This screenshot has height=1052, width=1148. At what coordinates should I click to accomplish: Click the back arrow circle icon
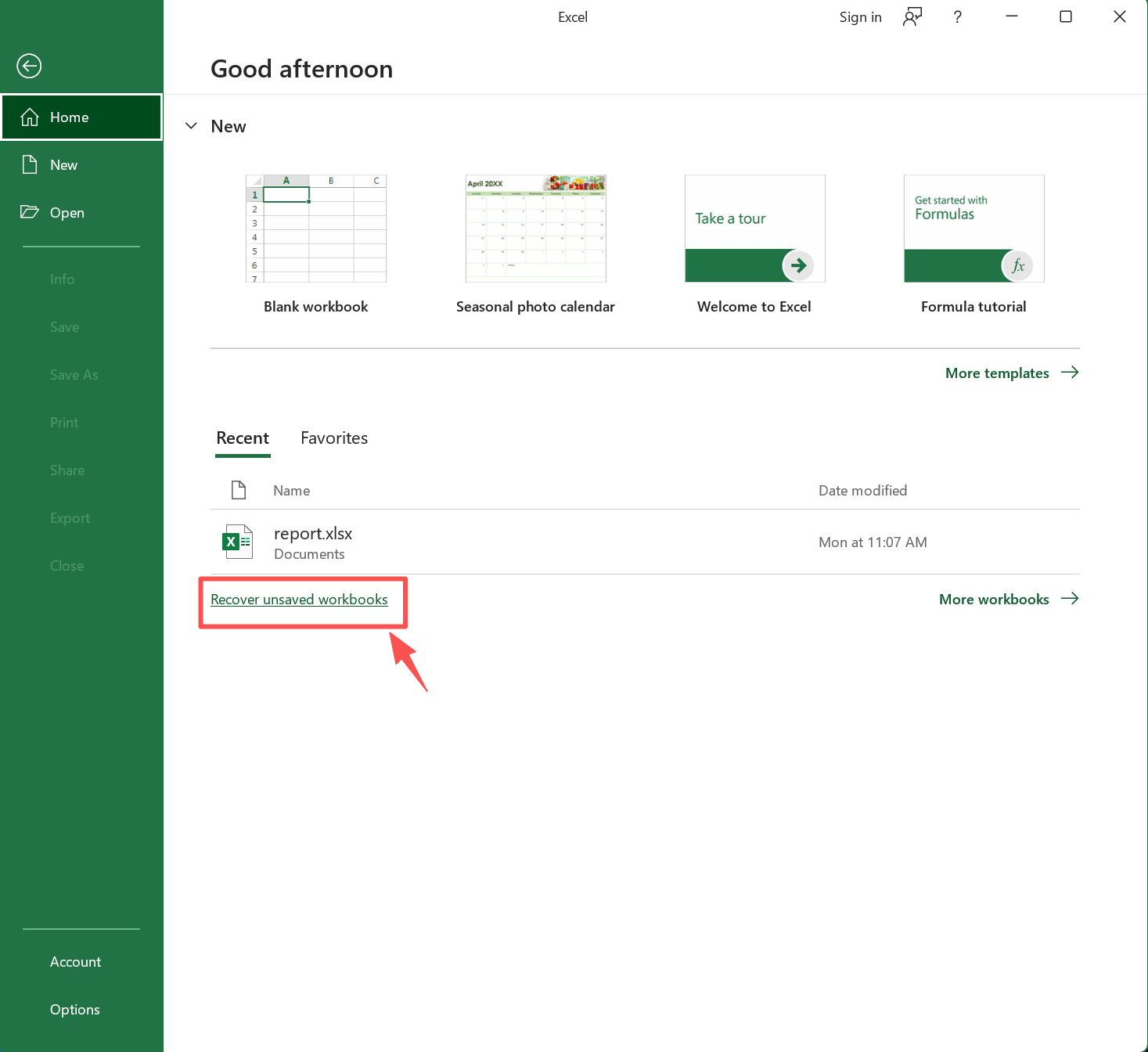29,66
